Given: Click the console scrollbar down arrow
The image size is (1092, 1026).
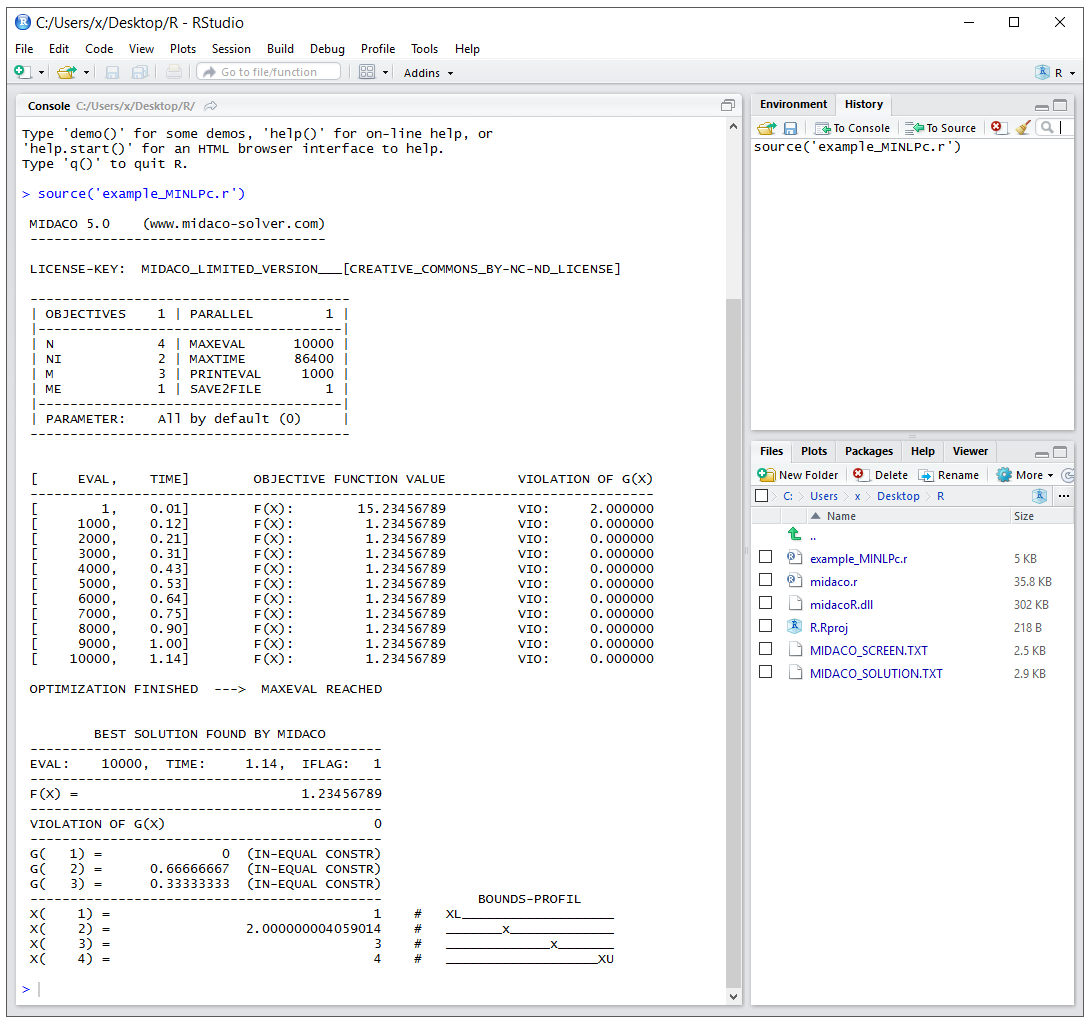Looking at the screenshot, I should [x=733, y=996].
